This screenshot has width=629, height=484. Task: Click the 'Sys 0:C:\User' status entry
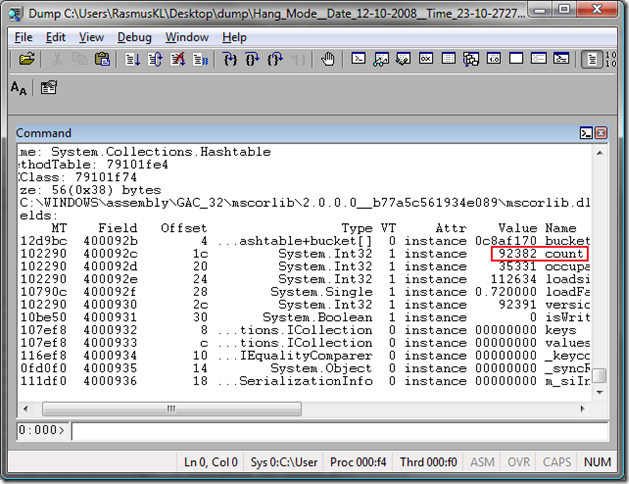click(x=284, y=462)
